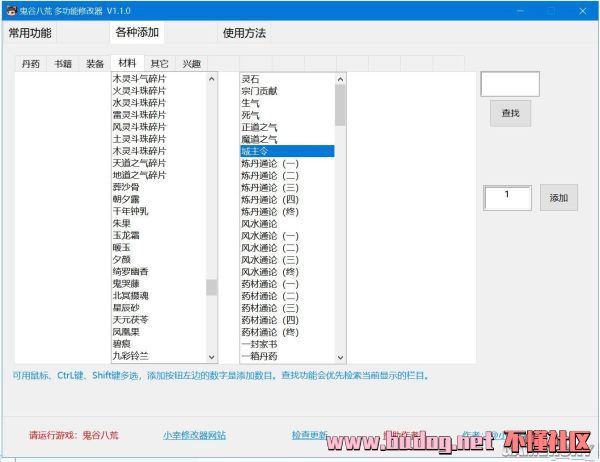
Task: Click the app icon in title bar
Action: tap(10, 9)
